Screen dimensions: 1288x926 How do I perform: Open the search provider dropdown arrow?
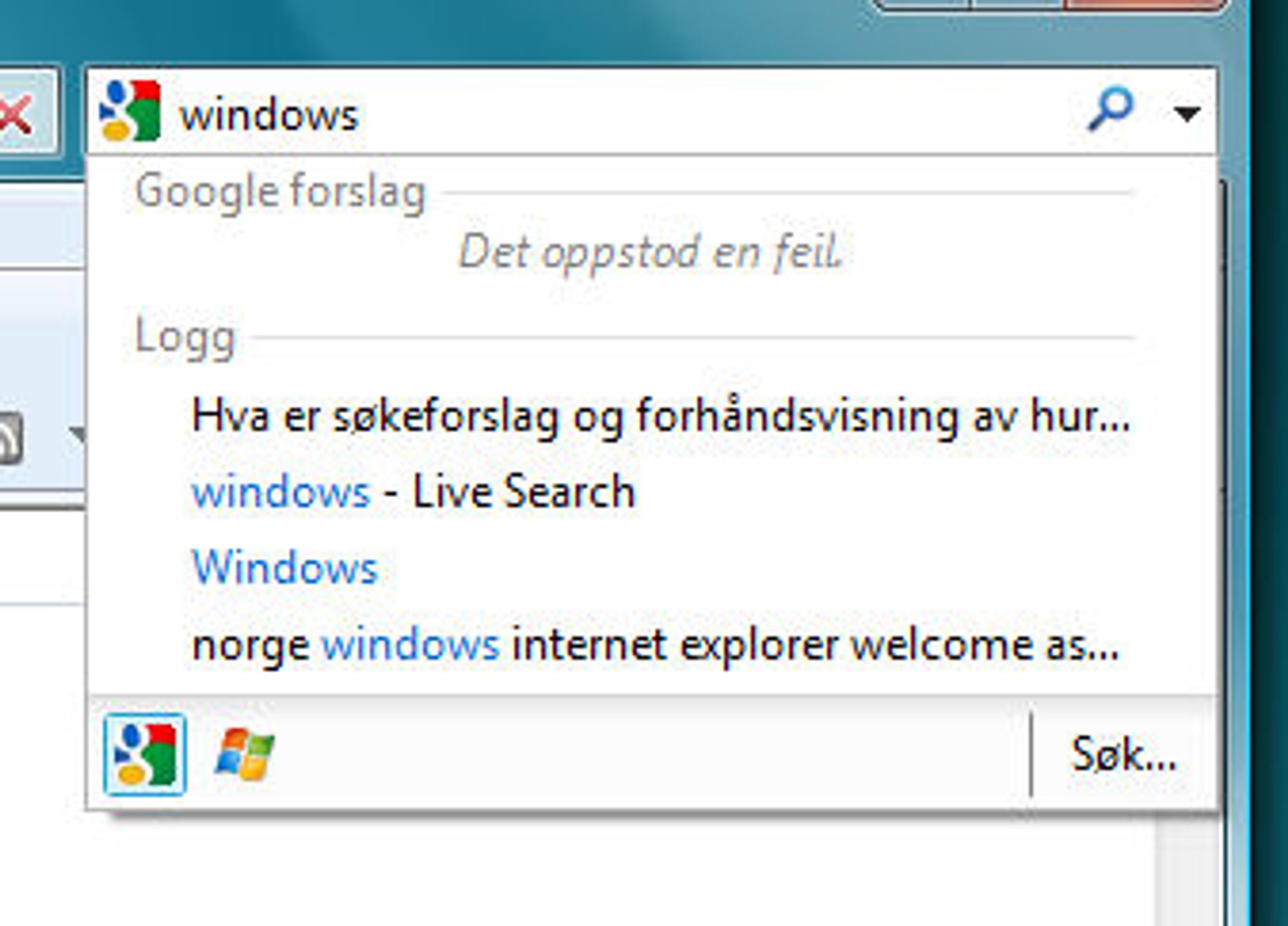point(1186,113)
